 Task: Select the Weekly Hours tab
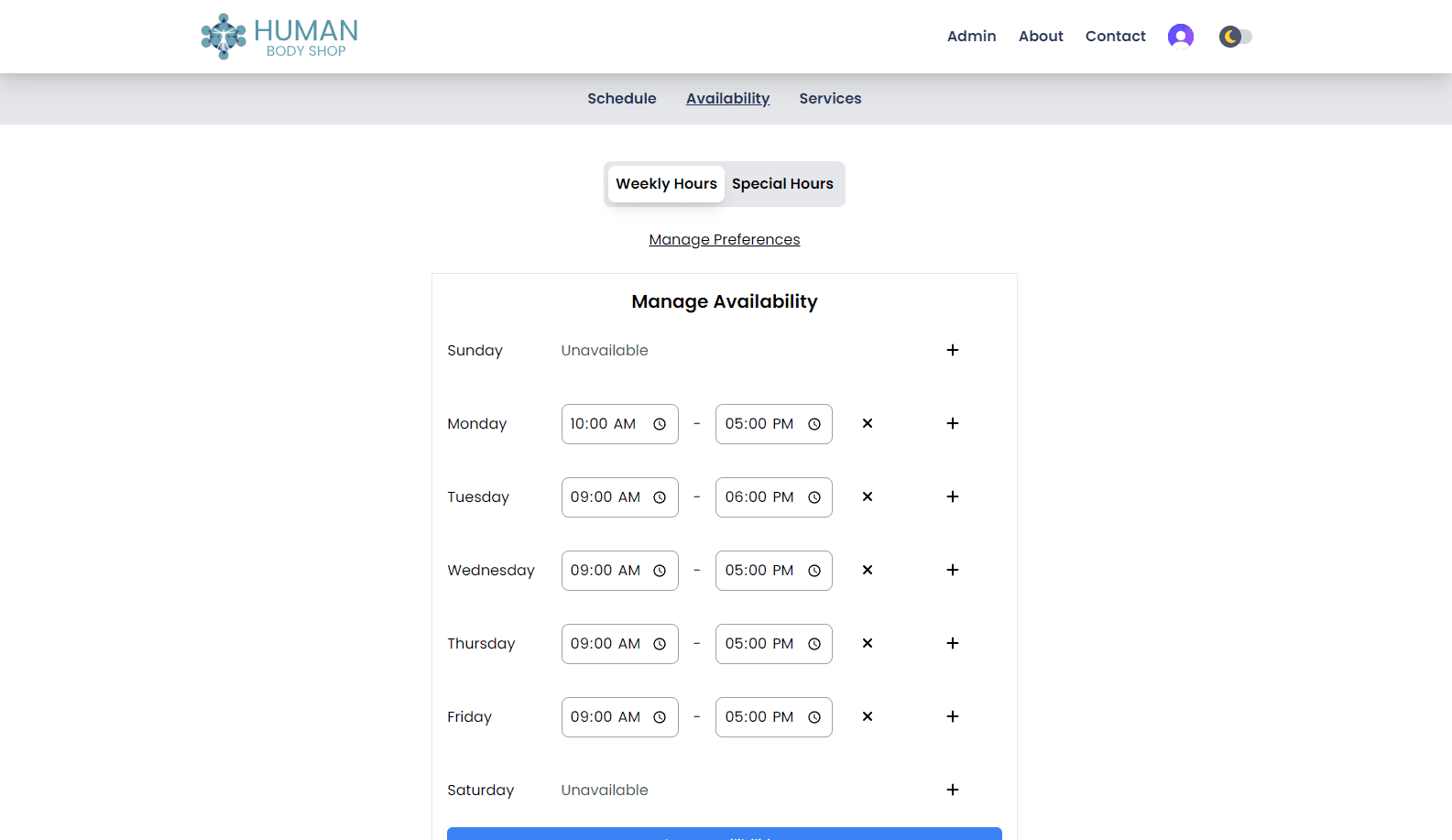point(666,184)
